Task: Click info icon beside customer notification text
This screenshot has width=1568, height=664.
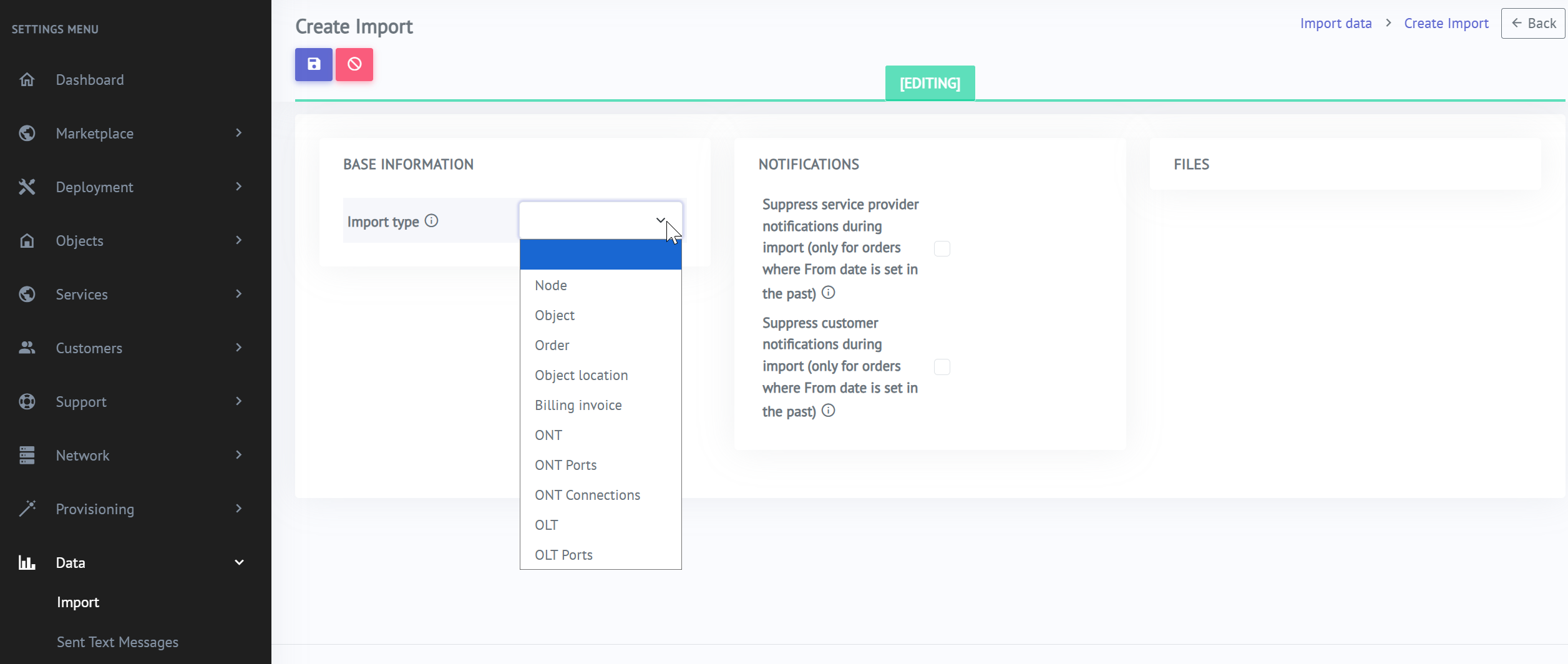Action: (x=828, y=411)
